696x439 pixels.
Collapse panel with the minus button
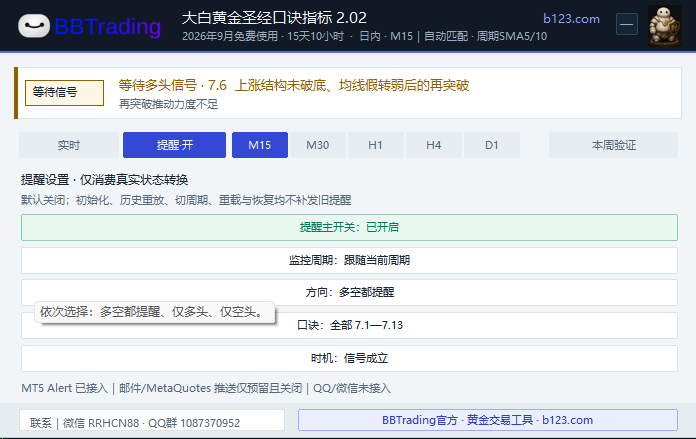(627, 24)
